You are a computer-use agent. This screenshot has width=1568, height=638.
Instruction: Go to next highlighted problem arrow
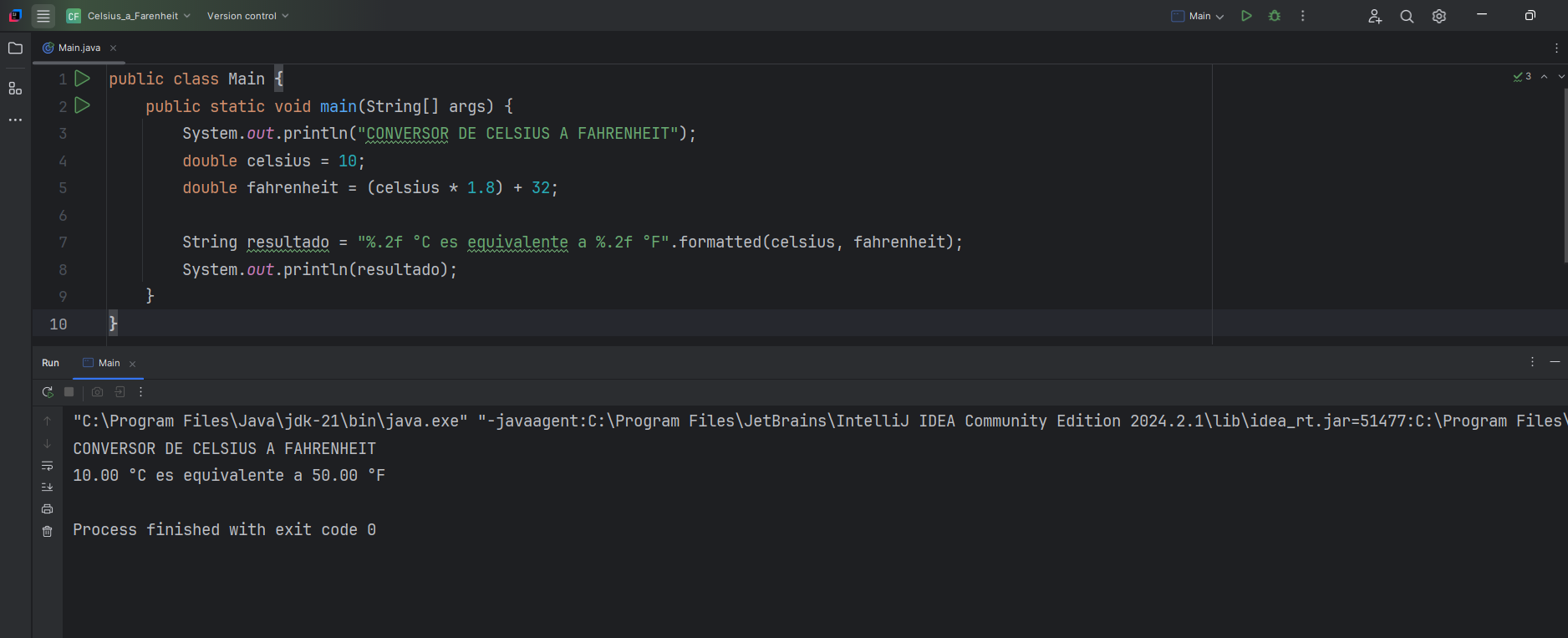pos(1560,76)
